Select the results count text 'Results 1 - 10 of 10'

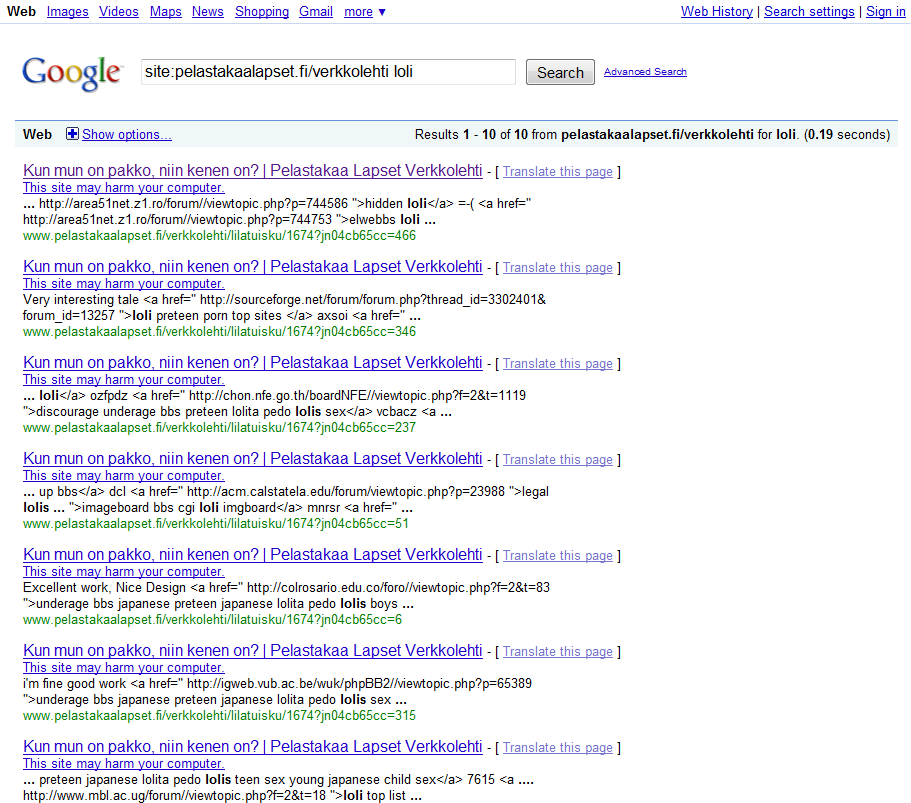(x=471, y=135)
